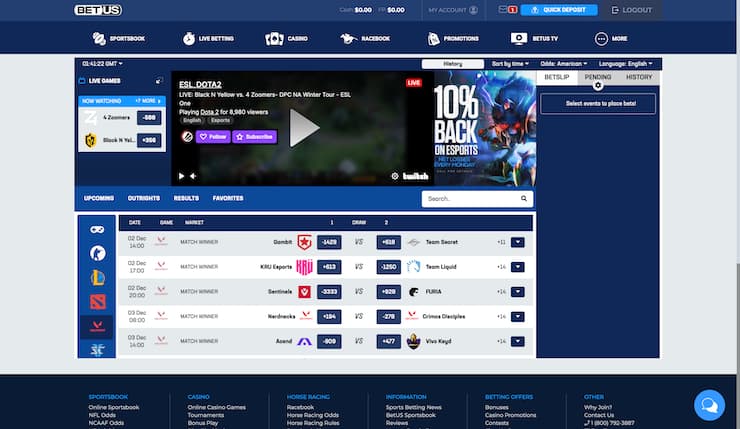740x429 pixels.
Task: Filter by League of Legends icon
Action: 97,278
